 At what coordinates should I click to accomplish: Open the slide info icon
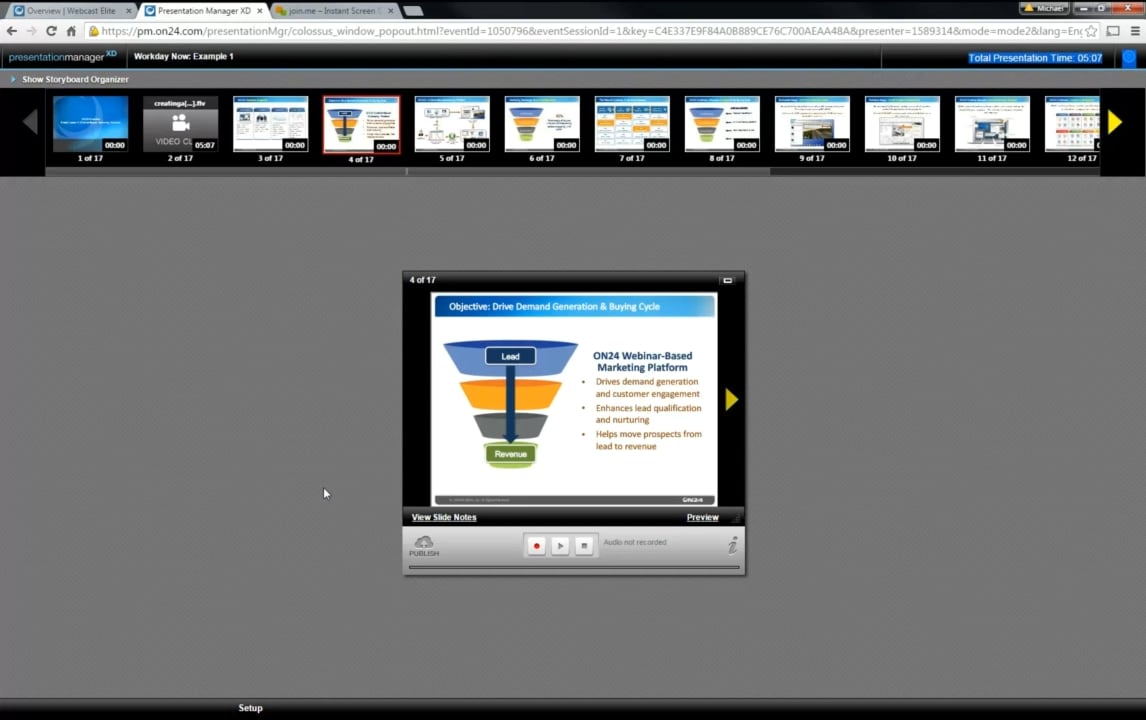[732, 545]
